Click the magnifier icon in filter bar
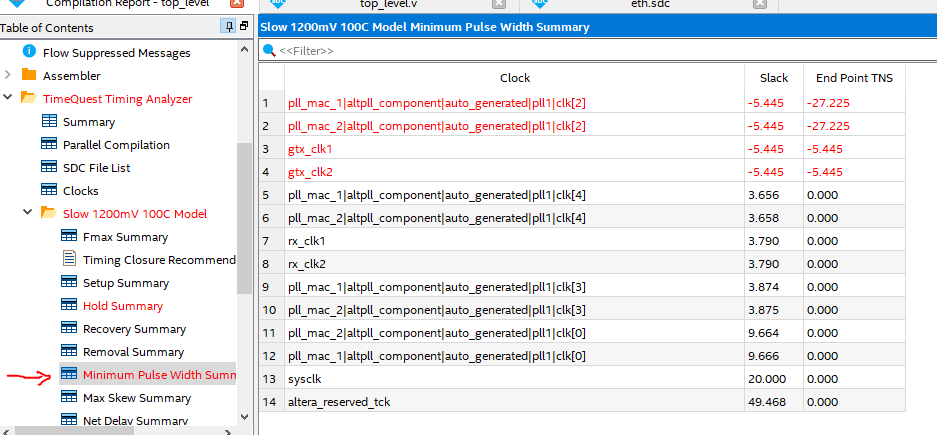Viewport: 937px width, 435px height. [269, 50]
